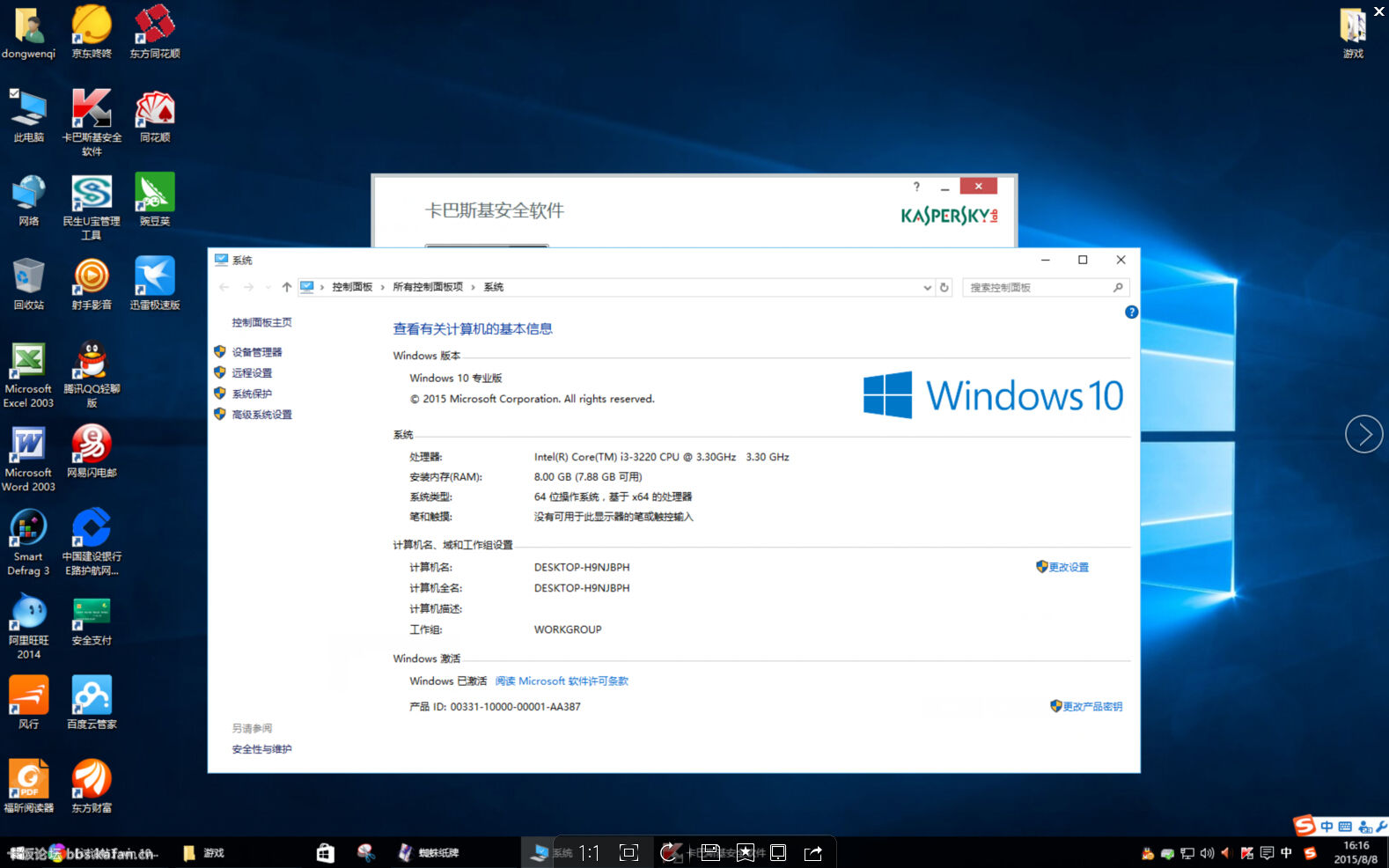Open 远程设置 from the sidebar
The width and height of the screenshot is (1389, 868).
(252, 373)
